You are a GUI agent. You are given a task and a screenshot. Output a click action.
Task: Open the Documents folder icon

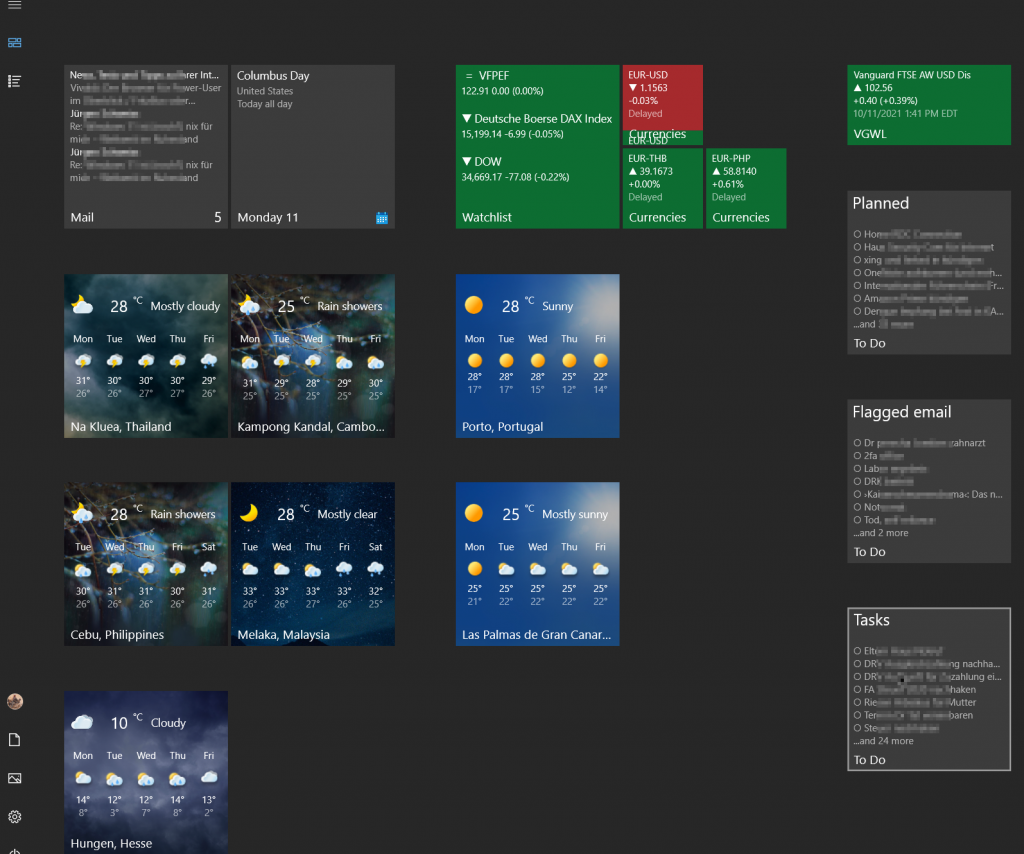pos(14,740)
